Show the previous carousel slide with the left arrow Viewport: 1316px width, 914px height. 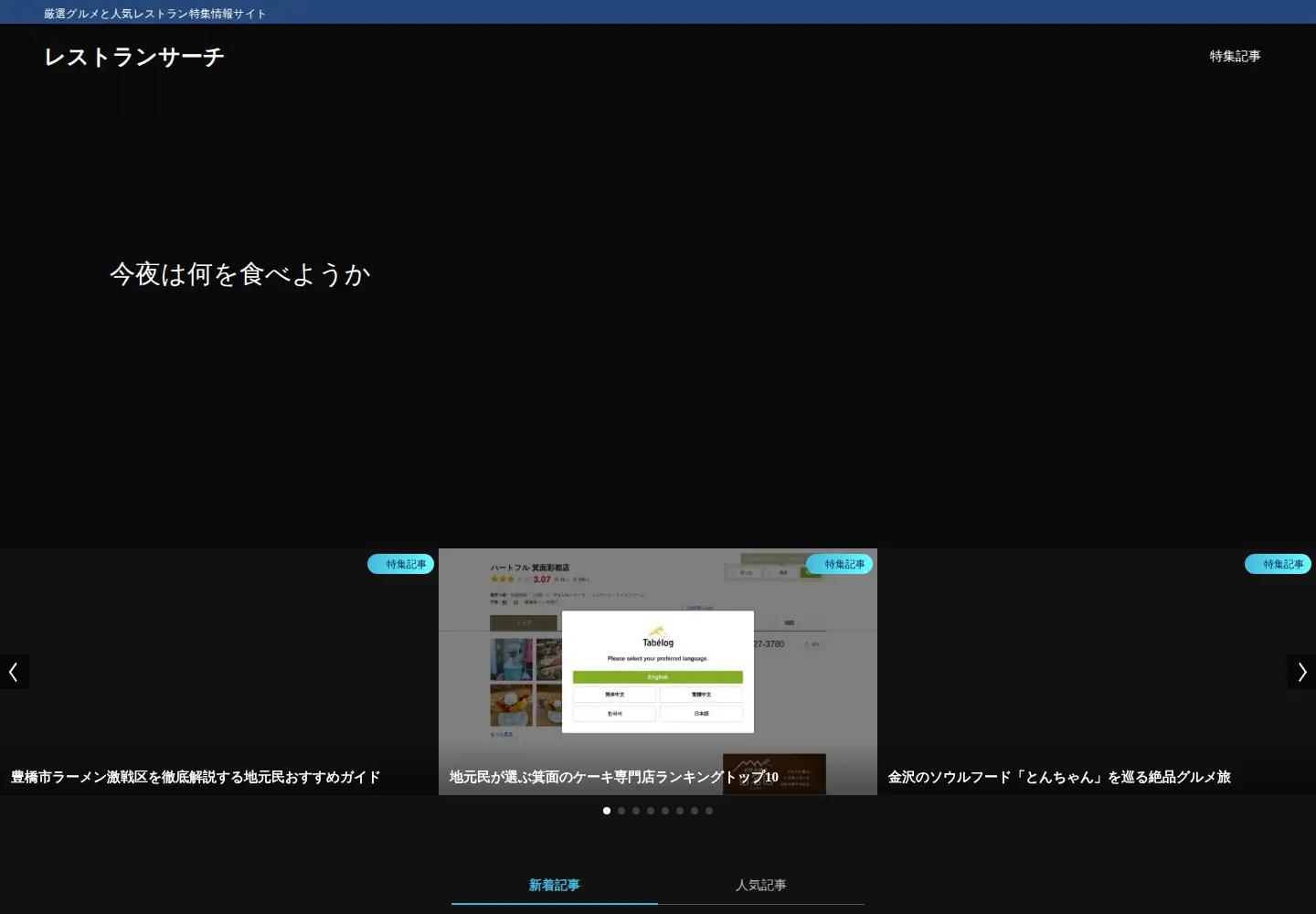tap(14, 672)
